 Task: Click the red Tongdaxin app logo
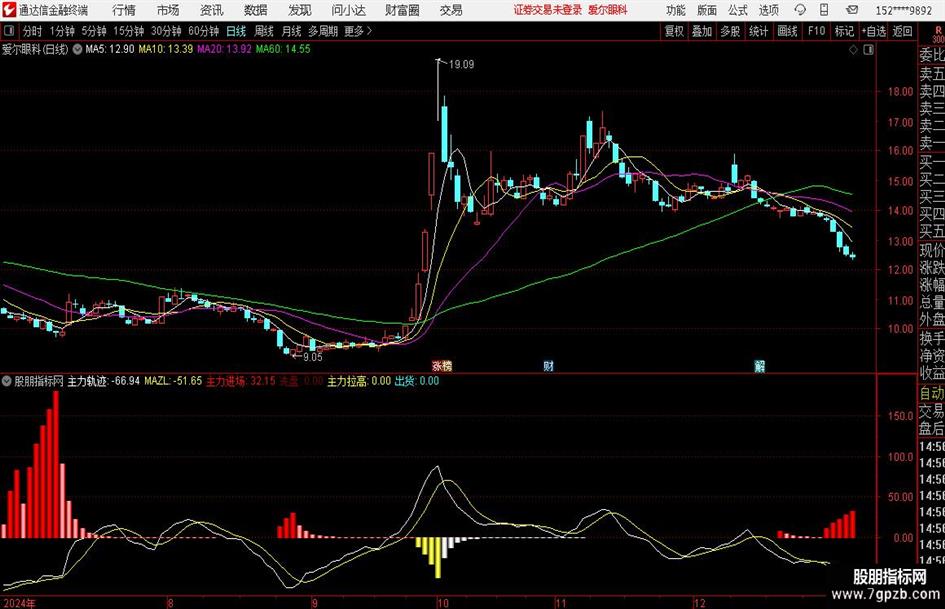9,10
